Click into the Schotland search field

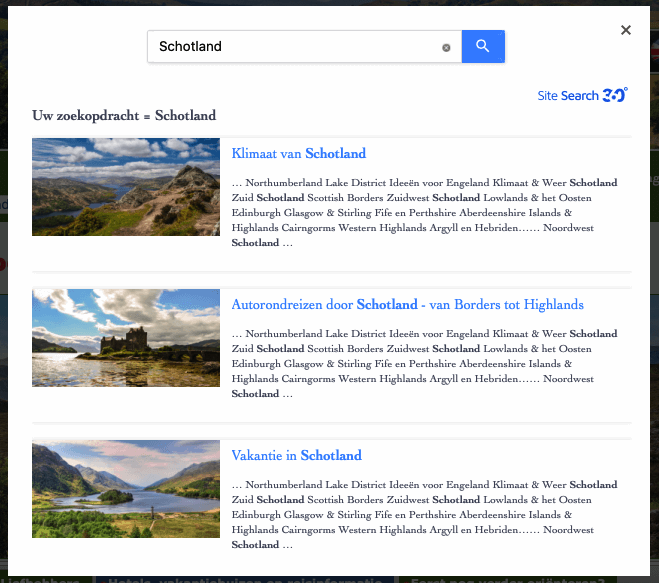[x=295, y=46]
